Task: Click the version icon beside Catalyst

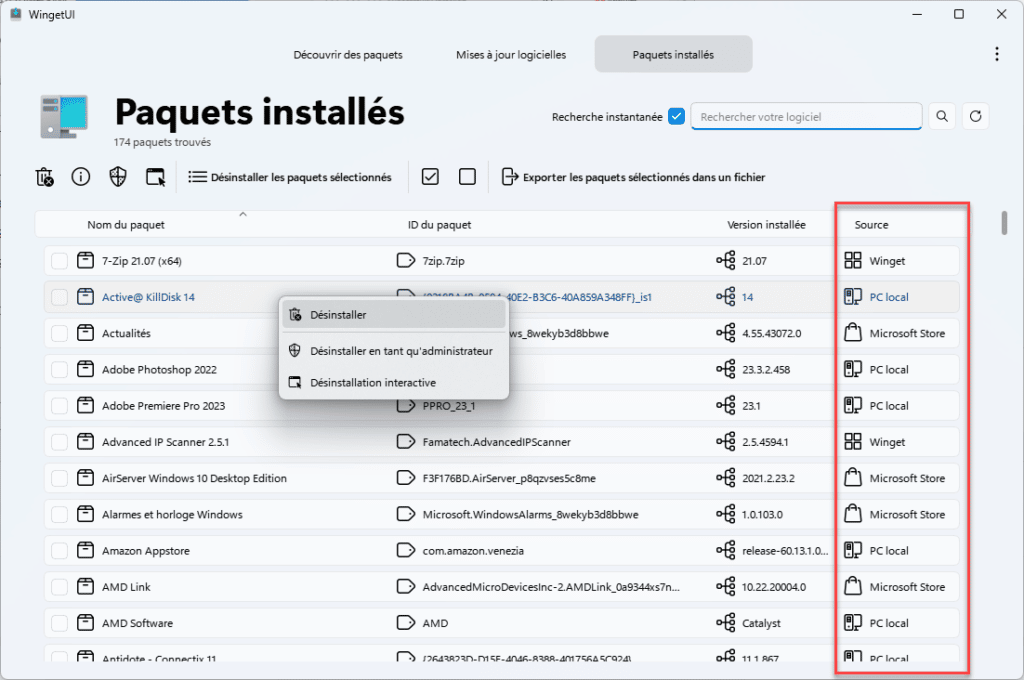Action: coord(726,623)
